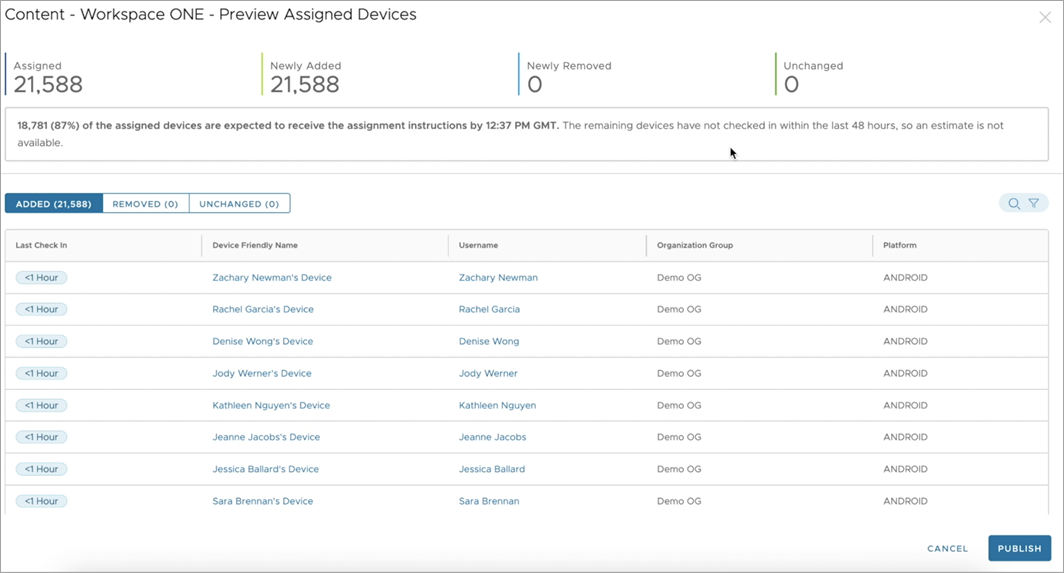Click the Newly Removed 0 count
This screenshot has width=1064, height=573.
pyautogui.click(x=535, y=84)
